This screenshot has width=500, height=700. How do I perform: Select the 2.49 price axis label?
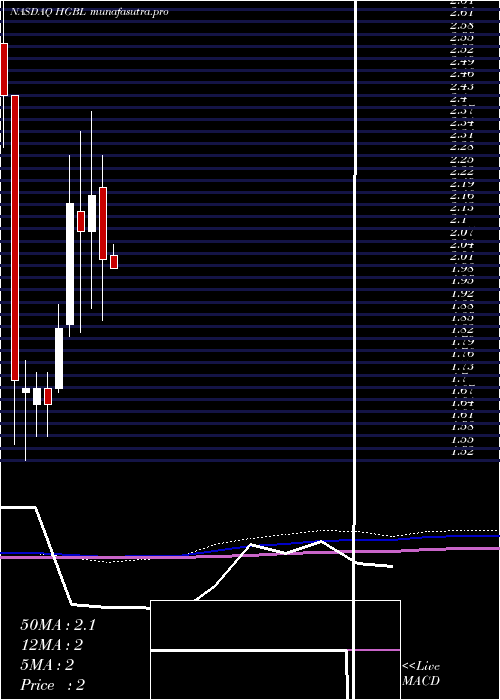[x=462, y=61]
